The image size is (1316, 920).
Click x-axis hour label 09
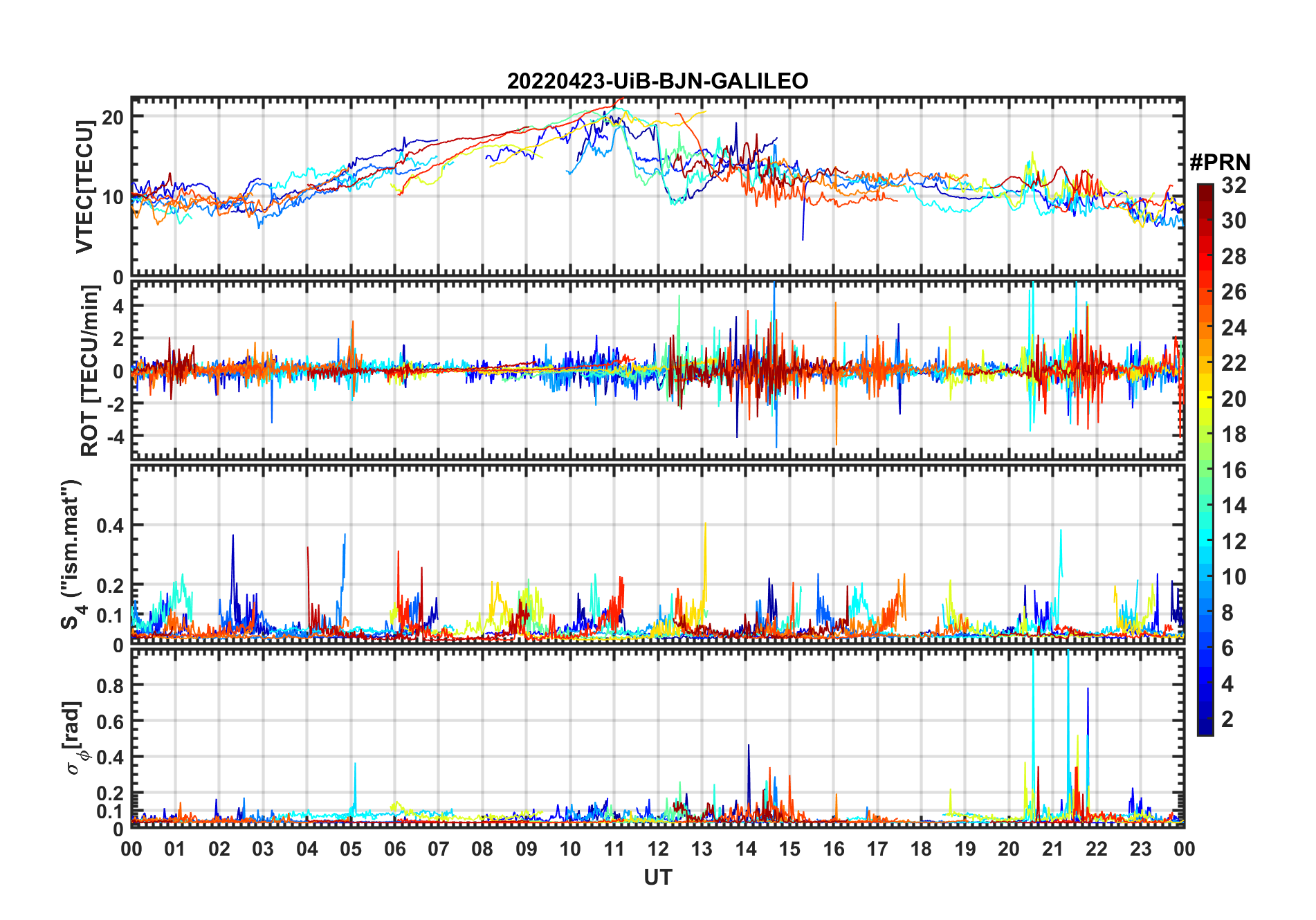(527, 849)
